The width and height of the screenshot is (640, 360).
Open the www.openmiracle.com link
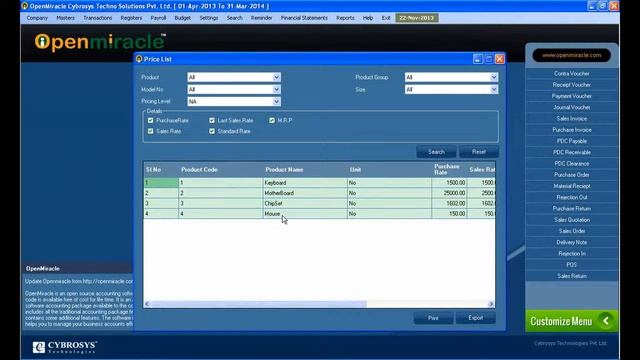point(571,55)
